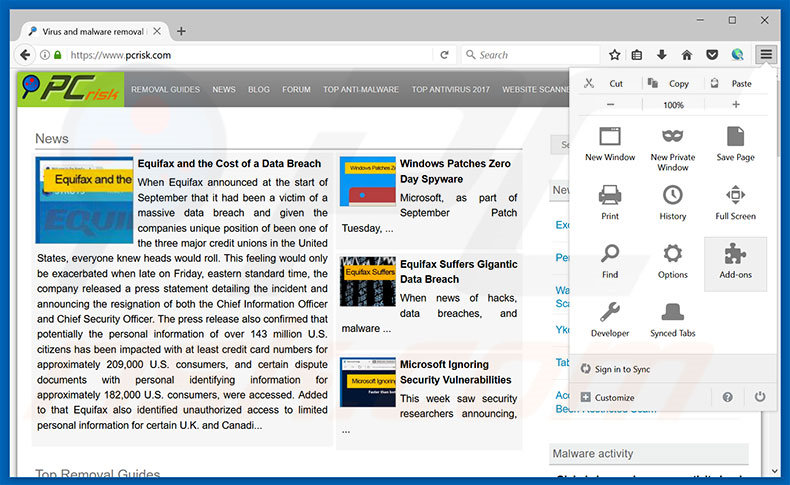The image size is (790, 485).
Task: Open Equifax and the Cost of a Data Breach headline
Action: 229,164
